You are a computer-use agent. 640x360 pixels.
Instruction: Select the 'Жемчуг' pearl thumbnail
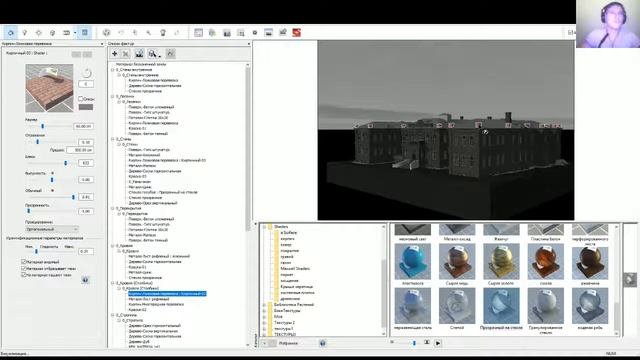[501, 230]
